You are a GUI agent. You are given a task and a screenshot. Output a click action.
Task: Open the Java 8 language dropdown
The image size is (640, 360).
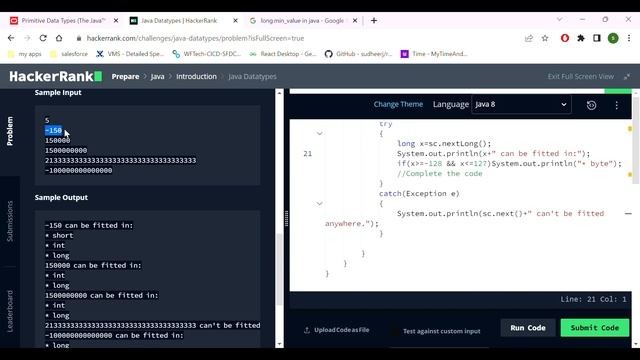pyautogui.click(x=521, y=104)
